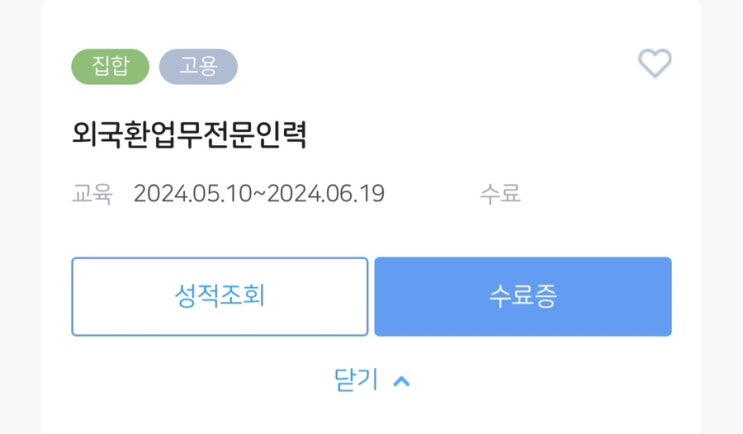Click the 수료 completion status text
This screenshot has width=743, height=434.
pos(500,193)
